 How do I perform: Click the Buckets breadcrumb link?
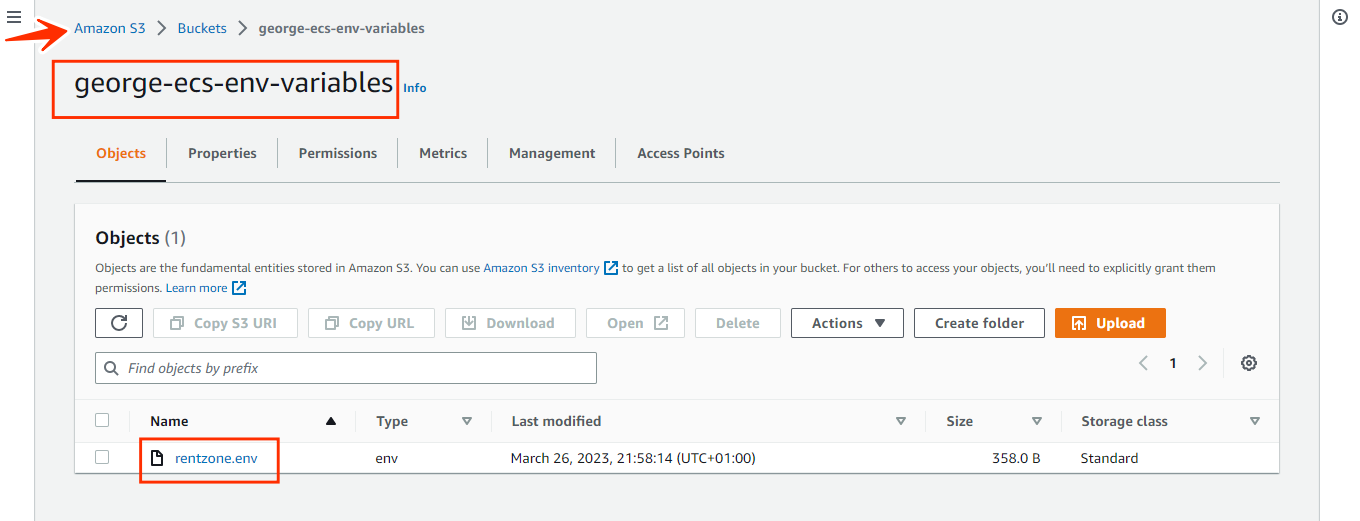tap(202, 28)
